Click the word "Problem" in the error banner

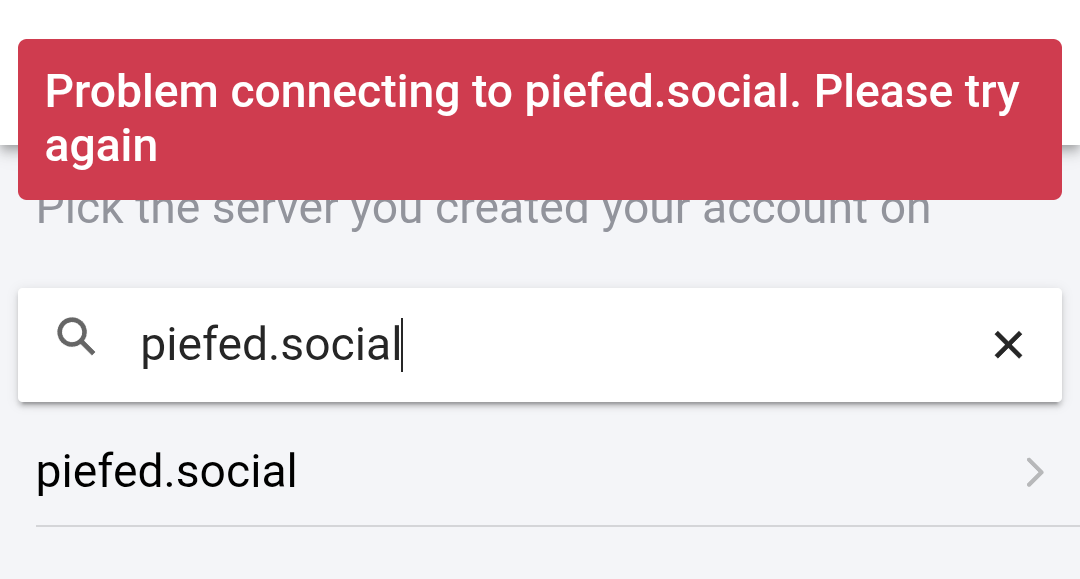coord(132,92)
